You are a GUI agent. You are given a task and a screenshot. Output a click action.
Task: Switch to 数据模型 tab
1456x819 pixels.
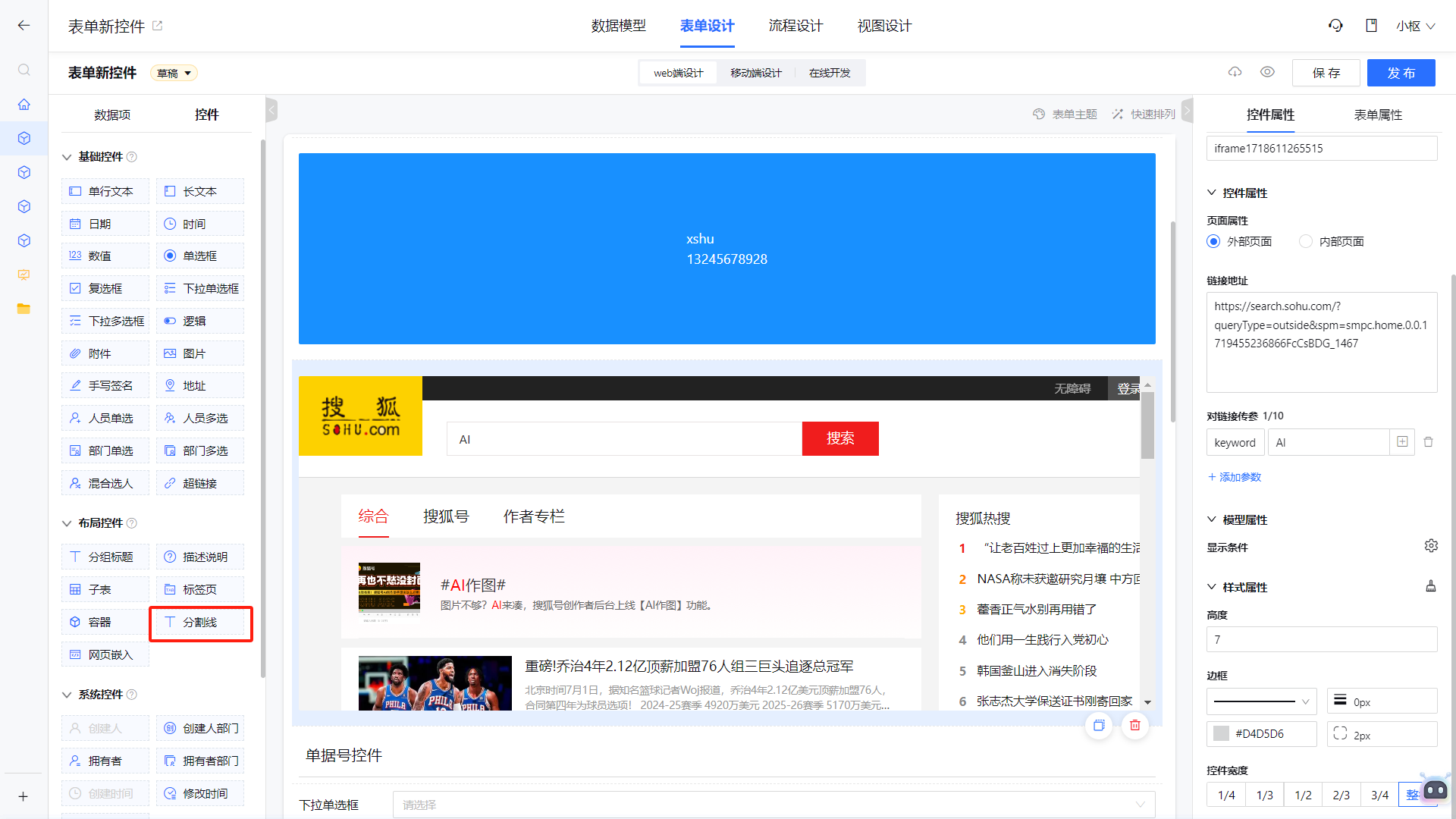point(619,27)
